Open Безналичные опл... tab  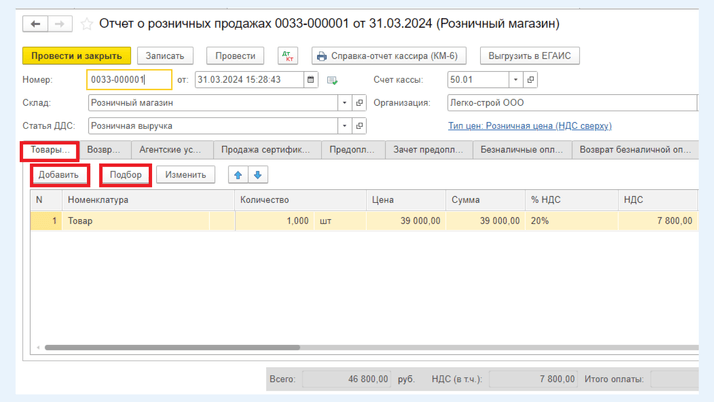tap(522, 150)
